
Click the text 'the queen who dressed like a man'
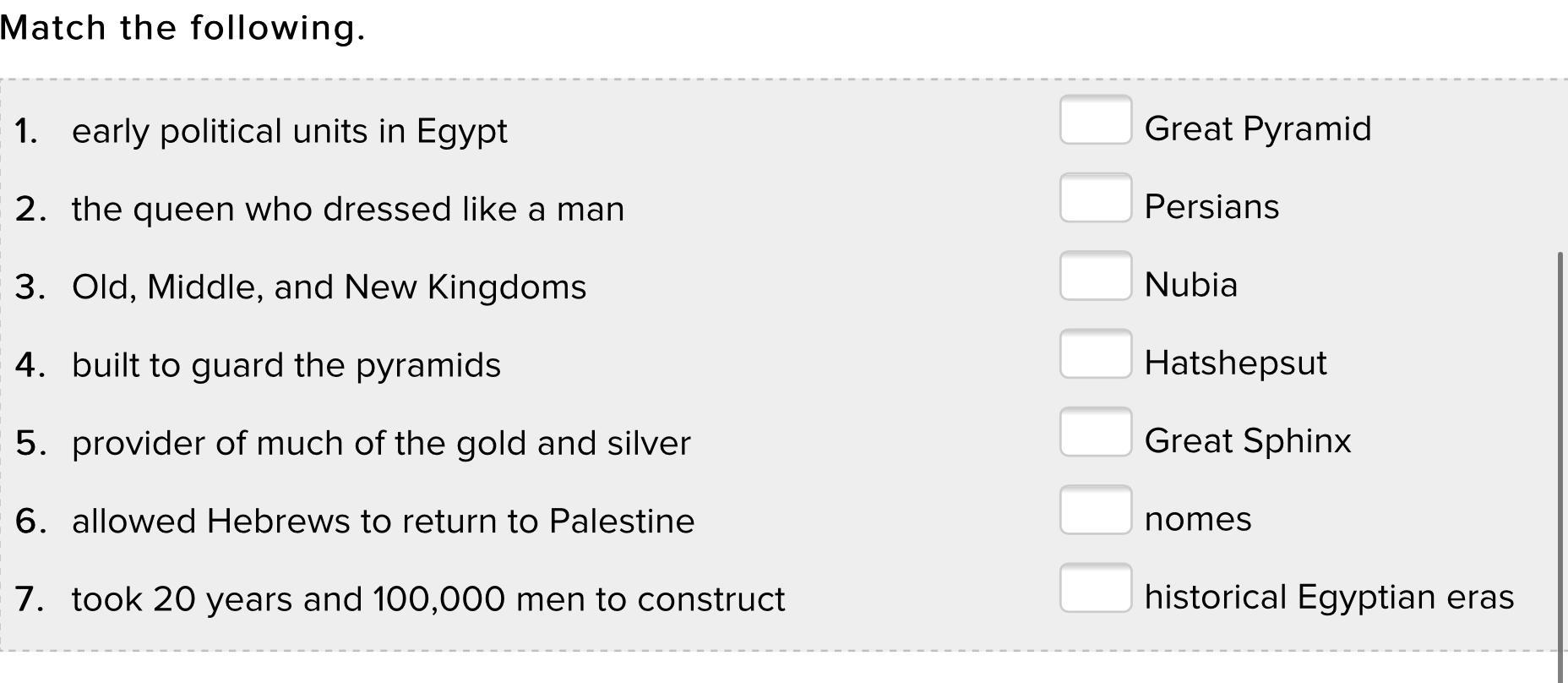[348, 209]
